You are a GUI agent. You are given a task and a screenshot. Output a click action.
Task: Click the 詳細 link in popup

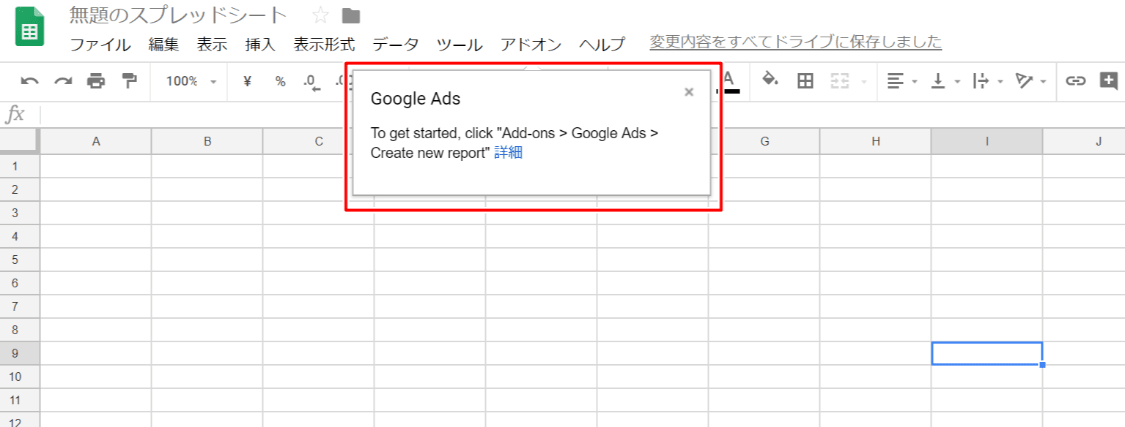click(x=509, y=153)
